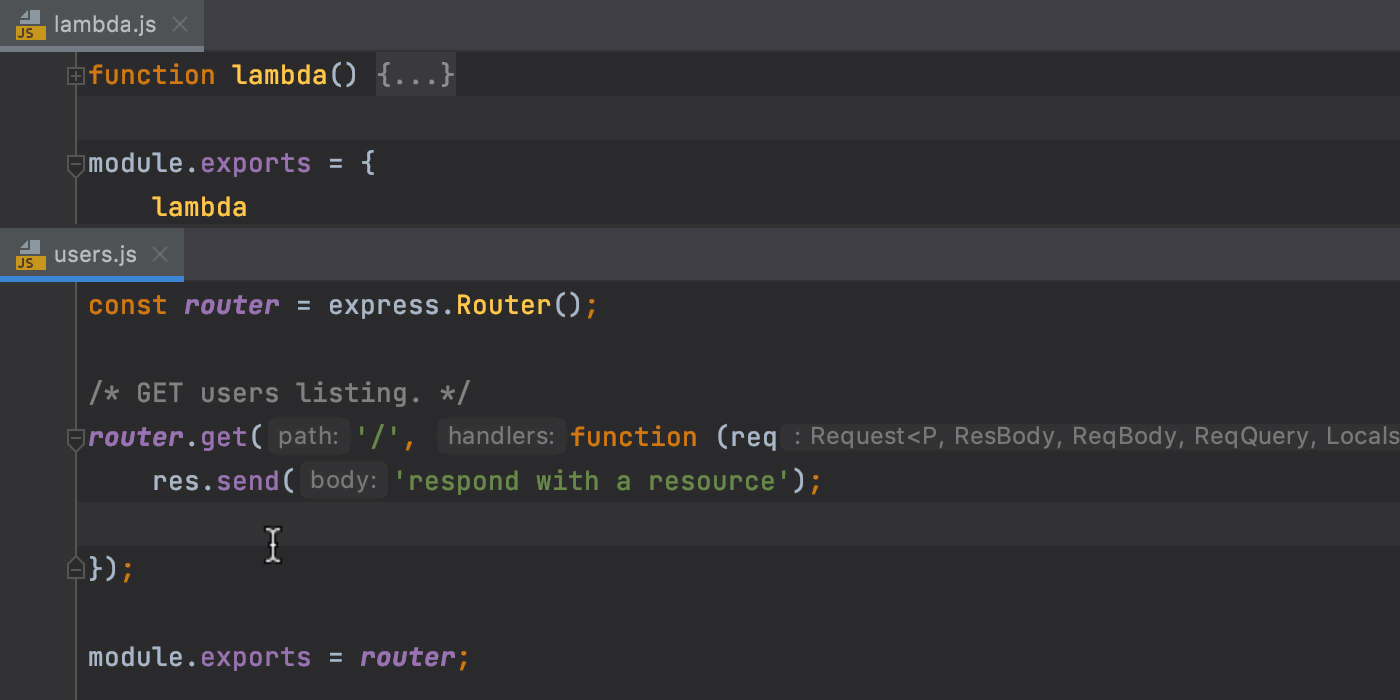Viewport: 1400px width, 700px height.
Task: Click the path: parameter hint
Action: [308, 435]
